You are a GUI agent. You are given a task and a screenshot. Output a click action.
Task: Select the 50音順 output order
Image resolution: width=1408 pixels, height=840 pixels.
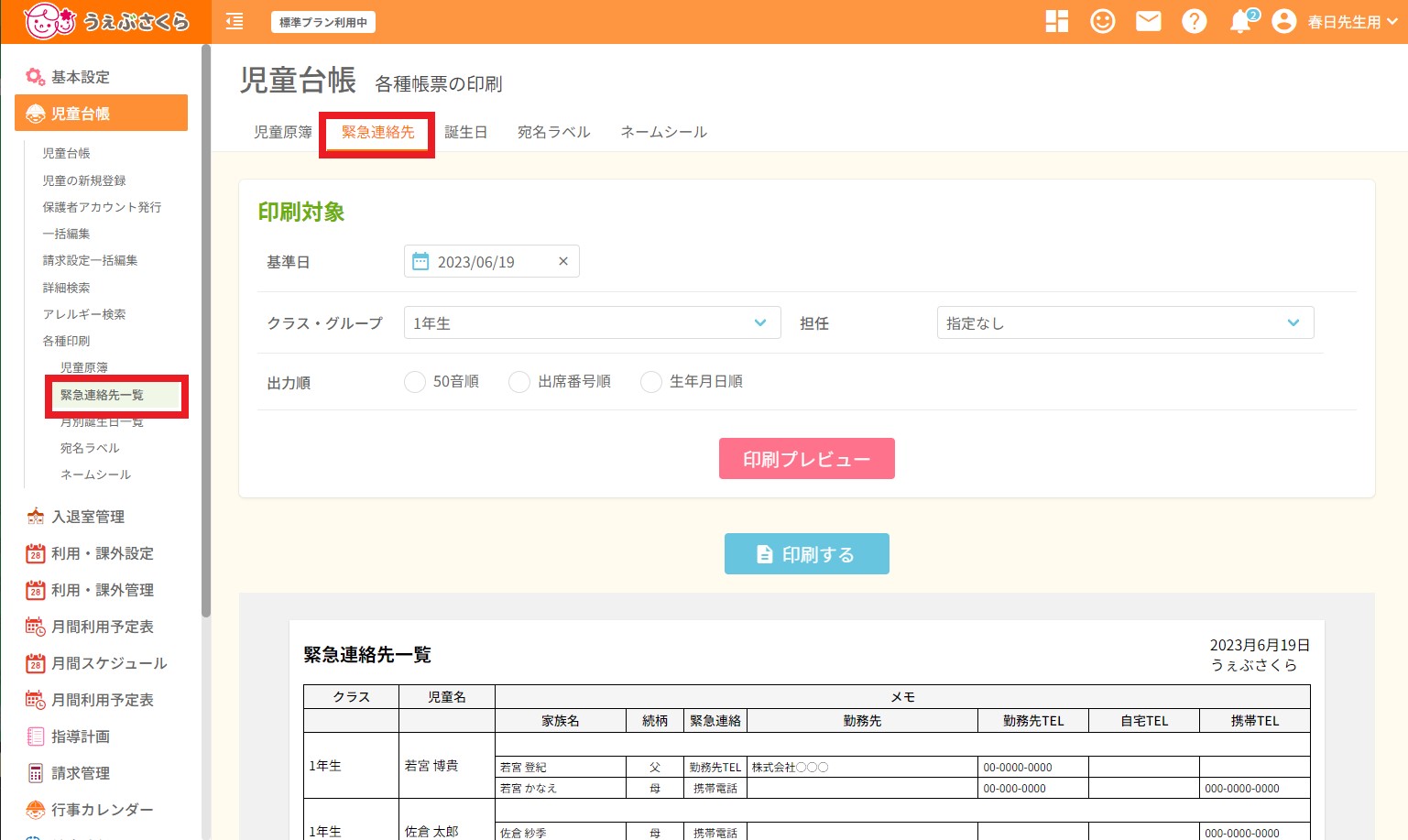pos(415,382)
